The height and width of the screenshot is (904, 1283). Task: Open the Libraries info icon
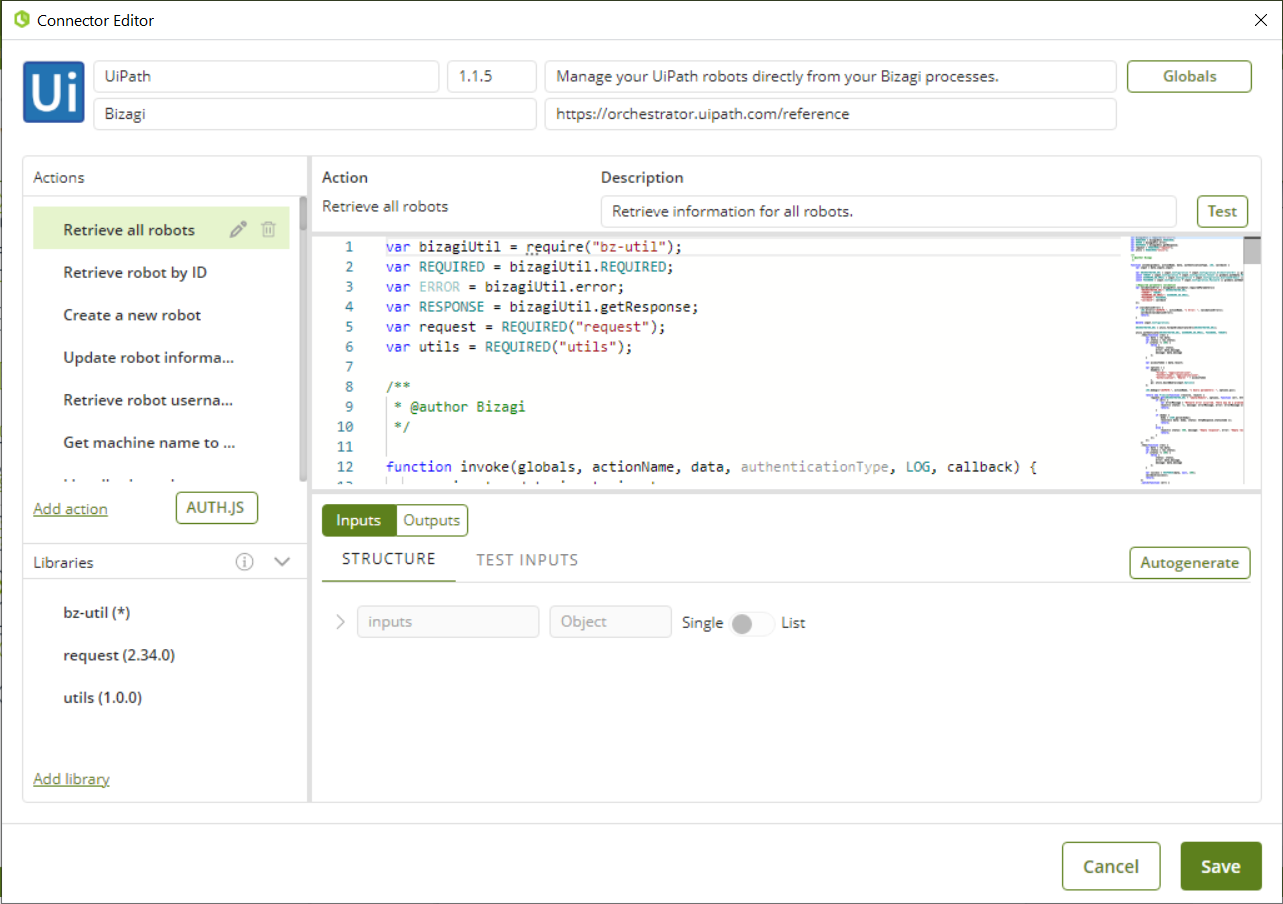pos(244,562)
